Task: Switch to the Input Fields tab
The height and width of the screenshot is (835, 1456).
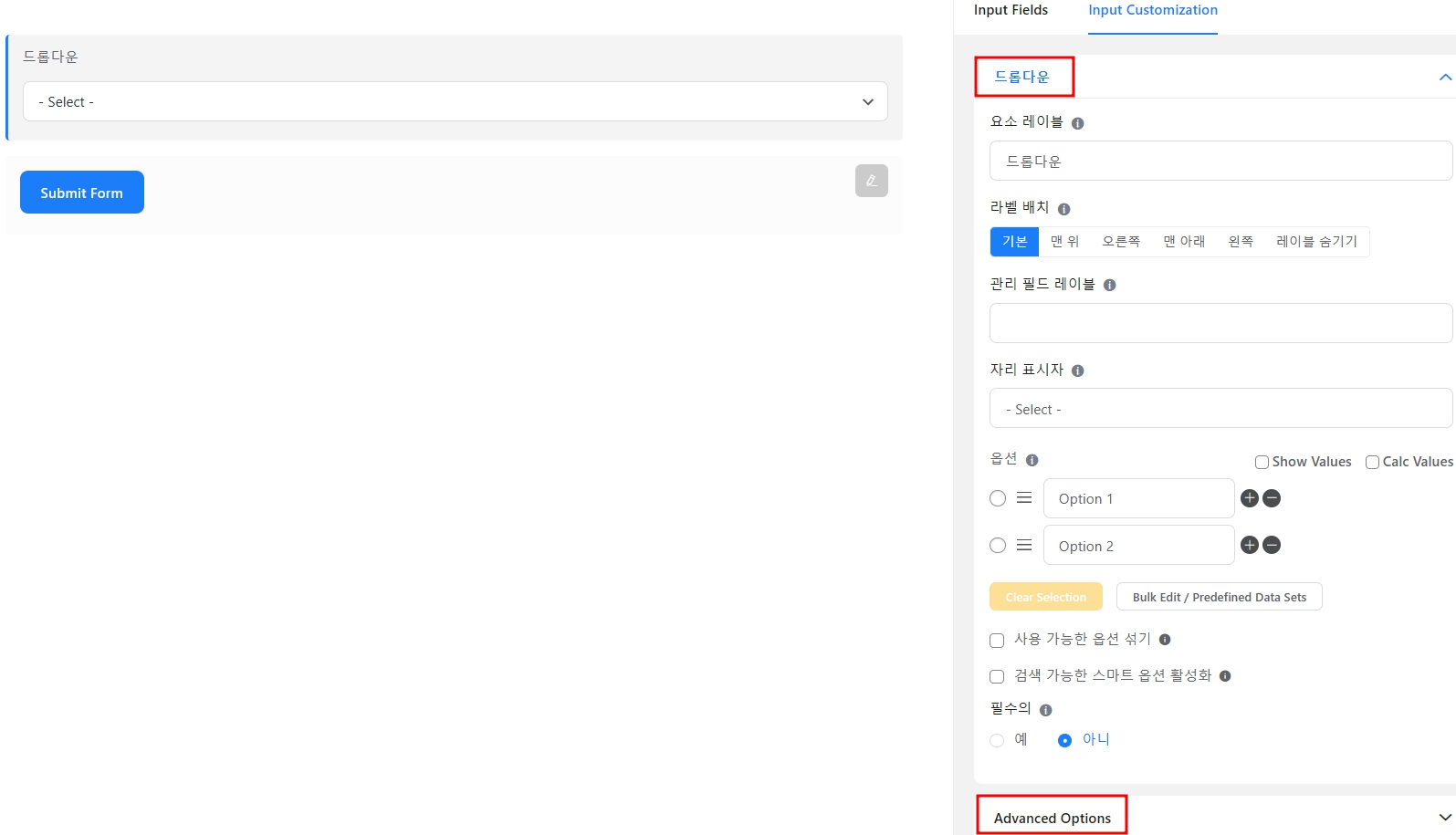Action: pyautogui.click(x=1011, y=10)
